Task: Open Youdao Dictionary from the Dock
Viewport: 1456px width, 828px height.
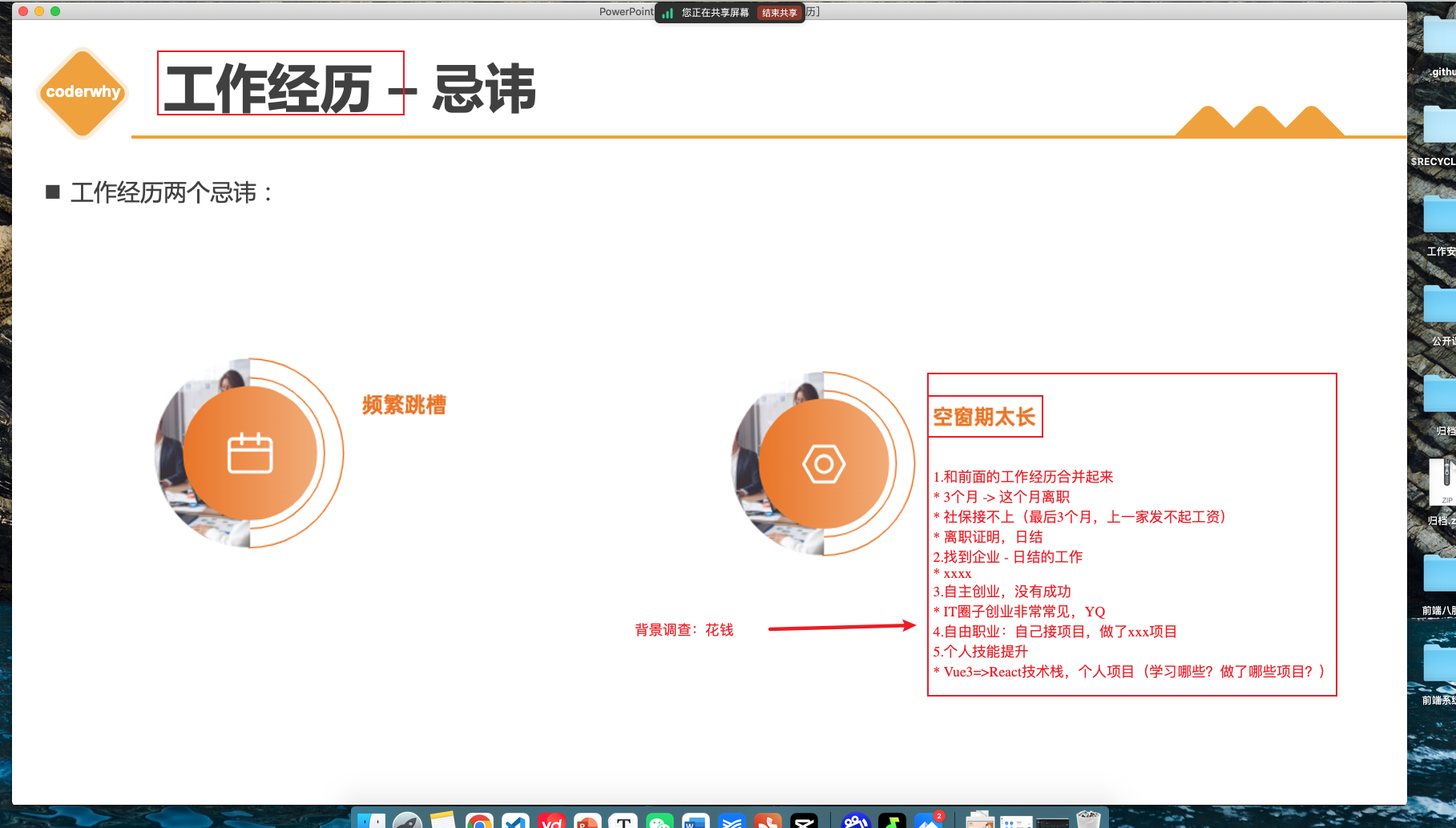Action: (x=552, y=822)
